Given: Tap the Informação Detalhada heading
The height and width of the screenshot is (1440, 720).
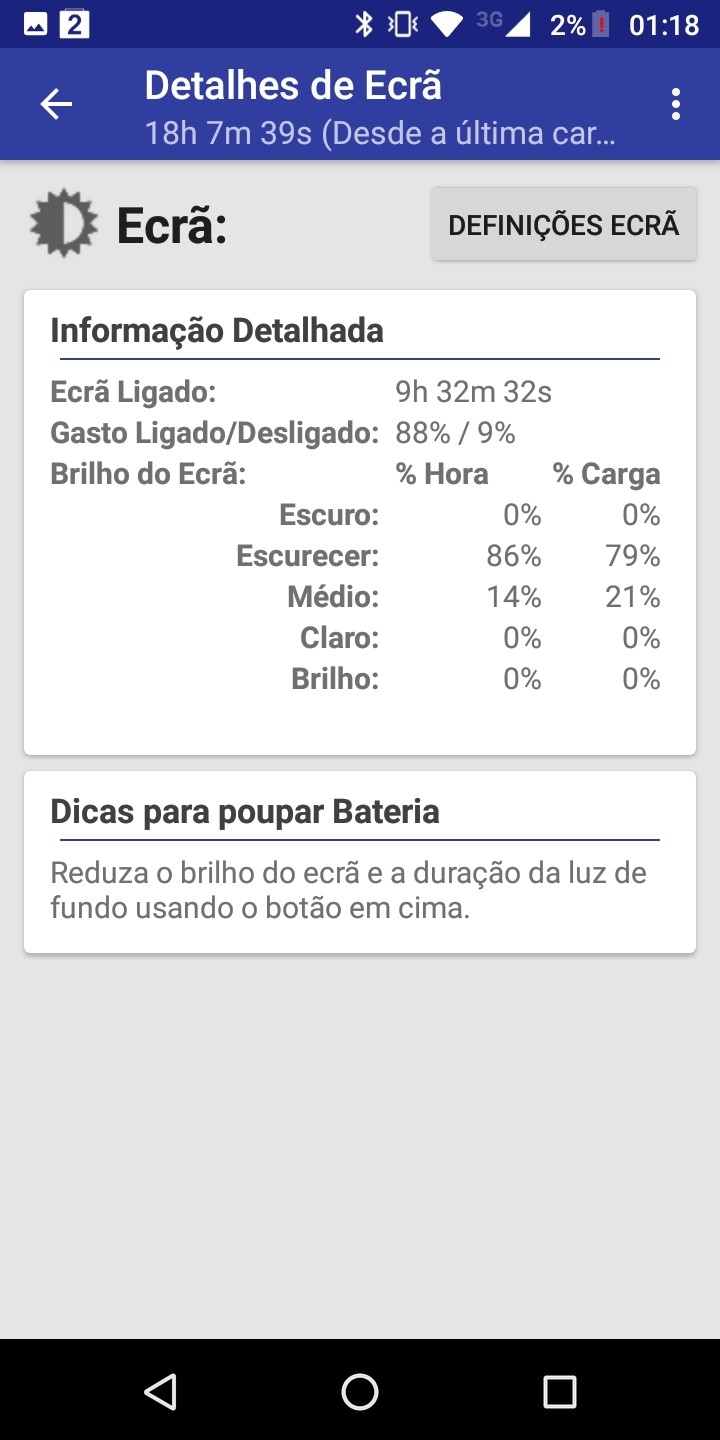Looking at the screenshot, I should [x=217, y=330].
